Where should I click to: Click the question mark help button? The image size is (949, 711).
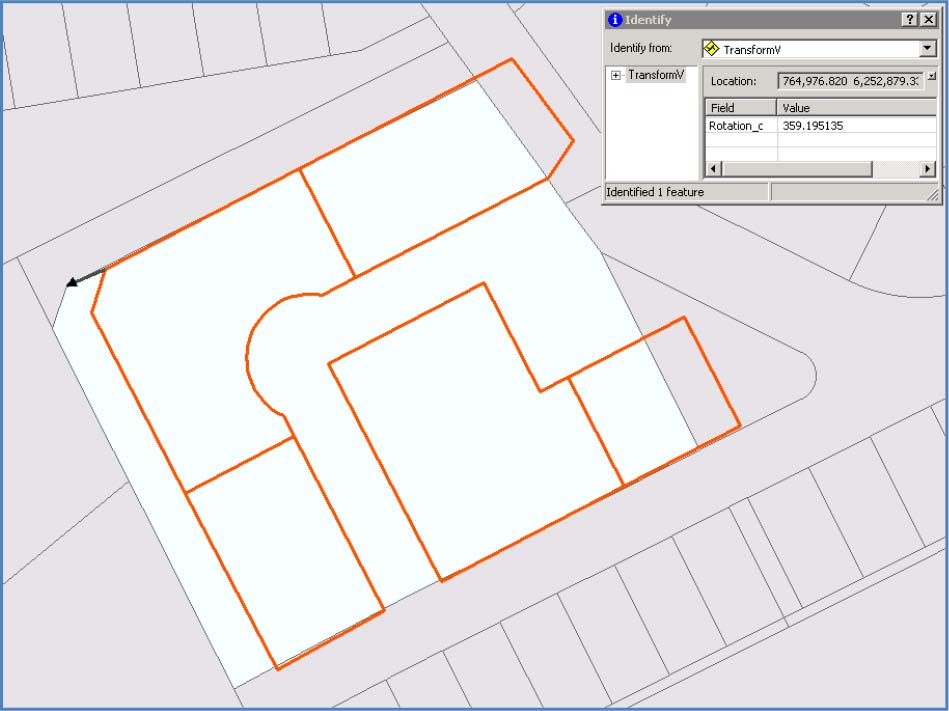909,20
